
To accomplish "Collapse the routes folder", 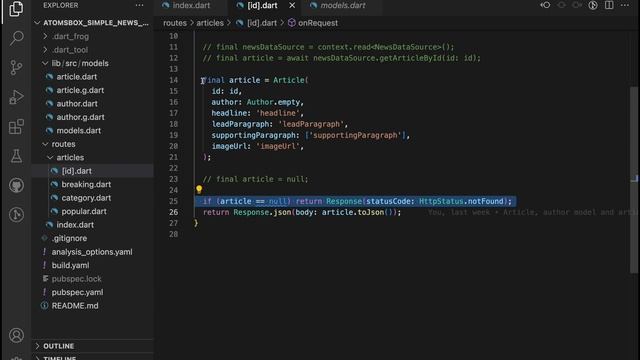I will (92, 144).
